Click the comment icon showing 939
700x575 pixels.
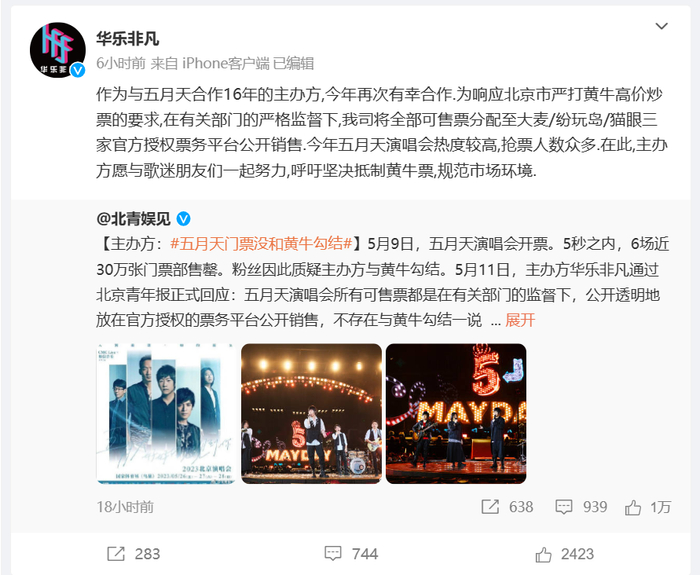point(563,507)
